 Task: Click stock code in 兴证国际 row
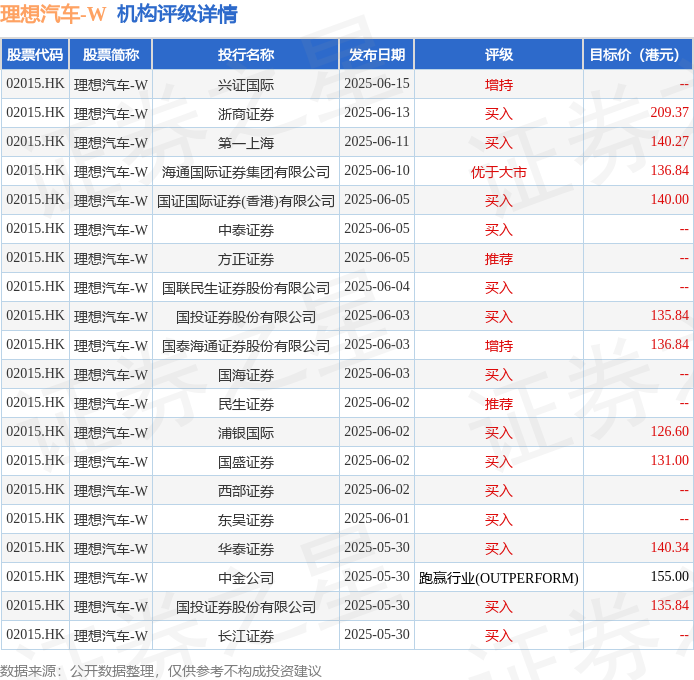click(x=35, y=83)
